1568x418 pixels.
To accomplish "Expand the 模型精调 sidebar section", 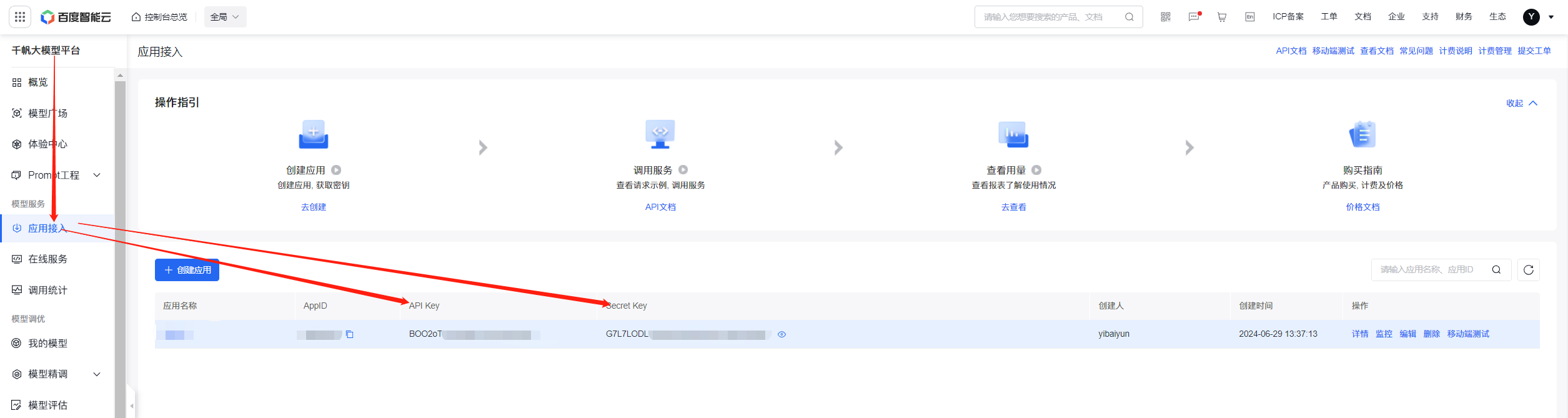I will 97,374.
